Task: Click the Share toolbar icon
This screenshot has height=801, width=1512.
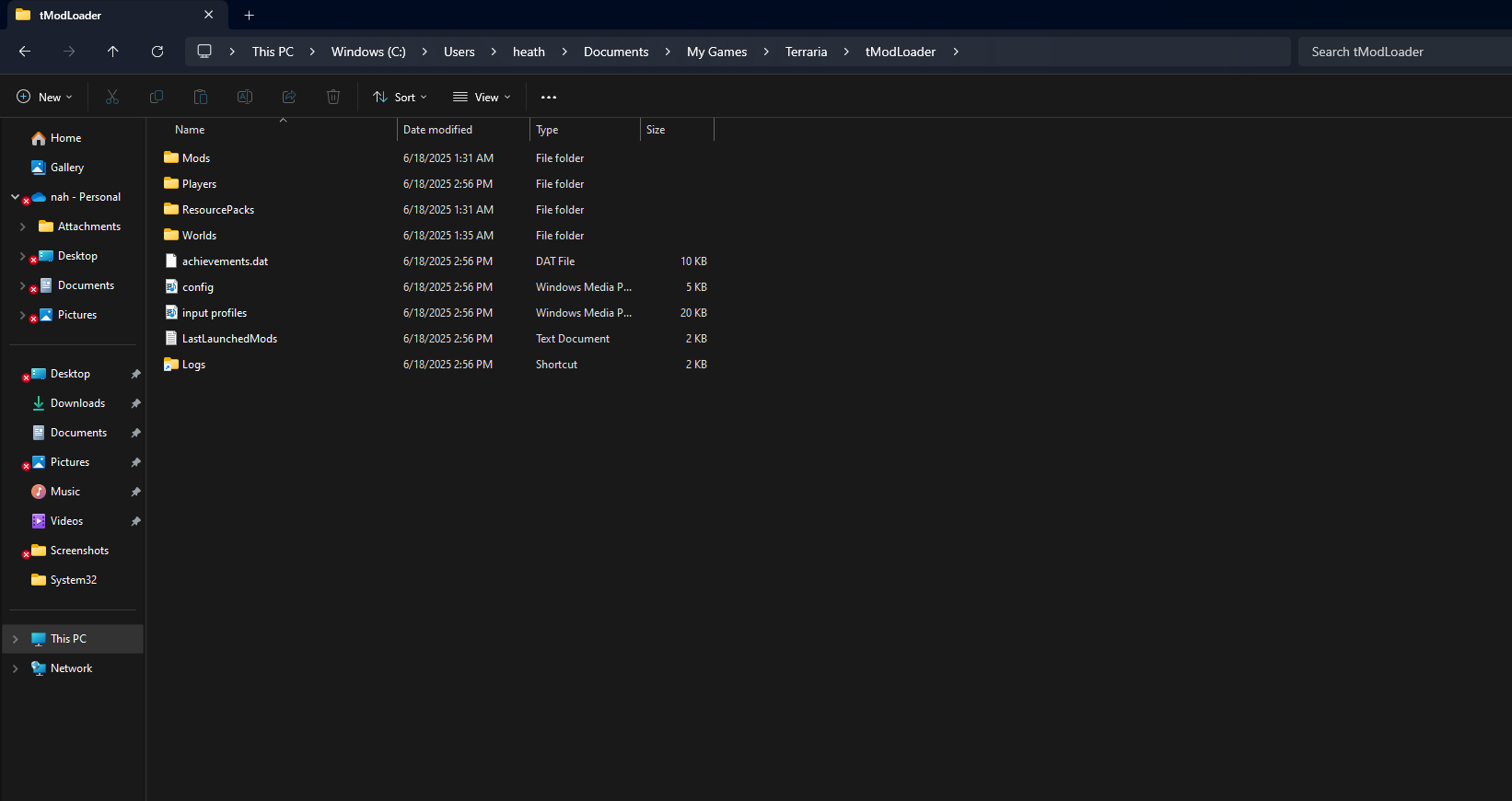Action: 289,97
